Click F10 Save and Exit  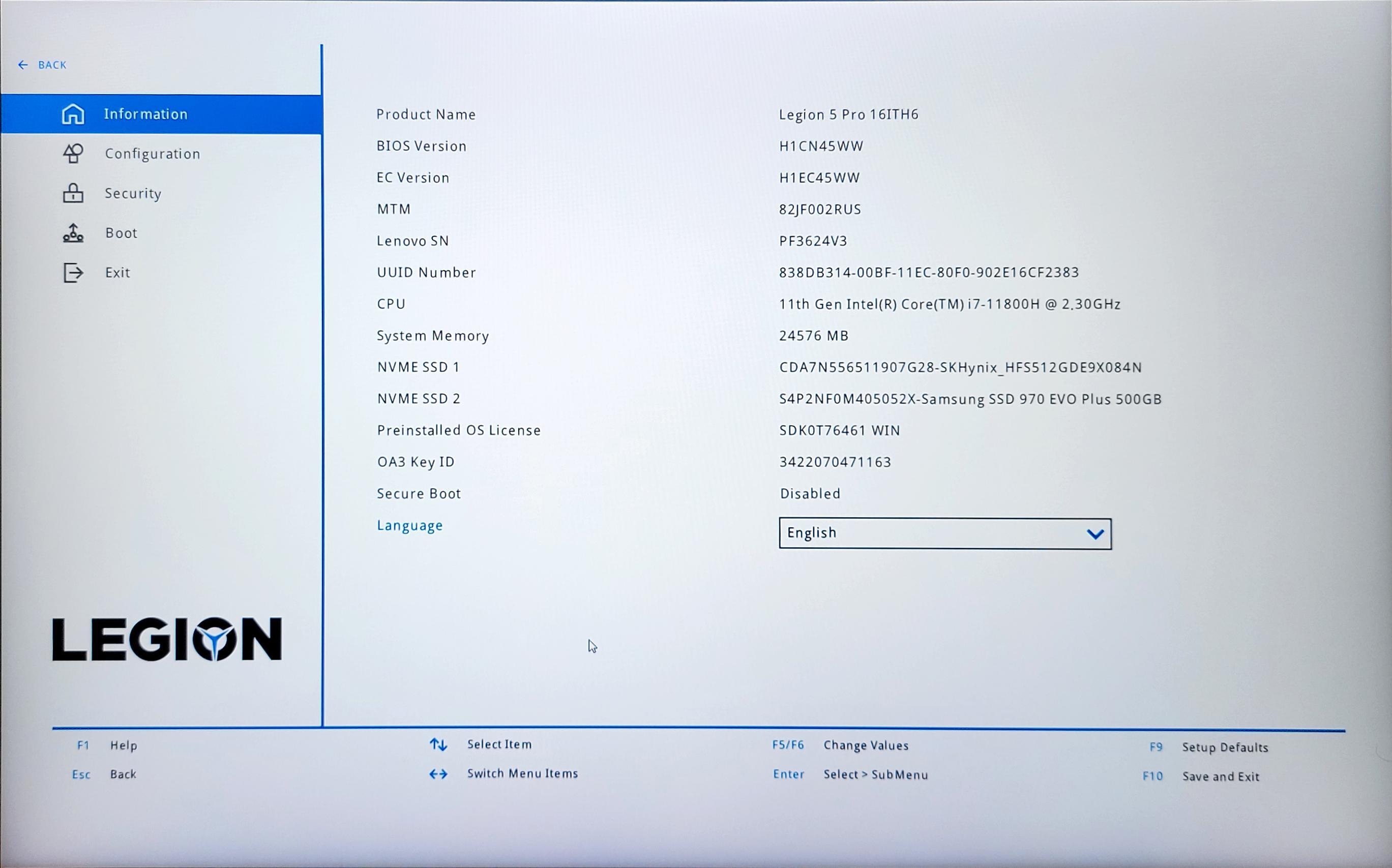[1201, 776]
